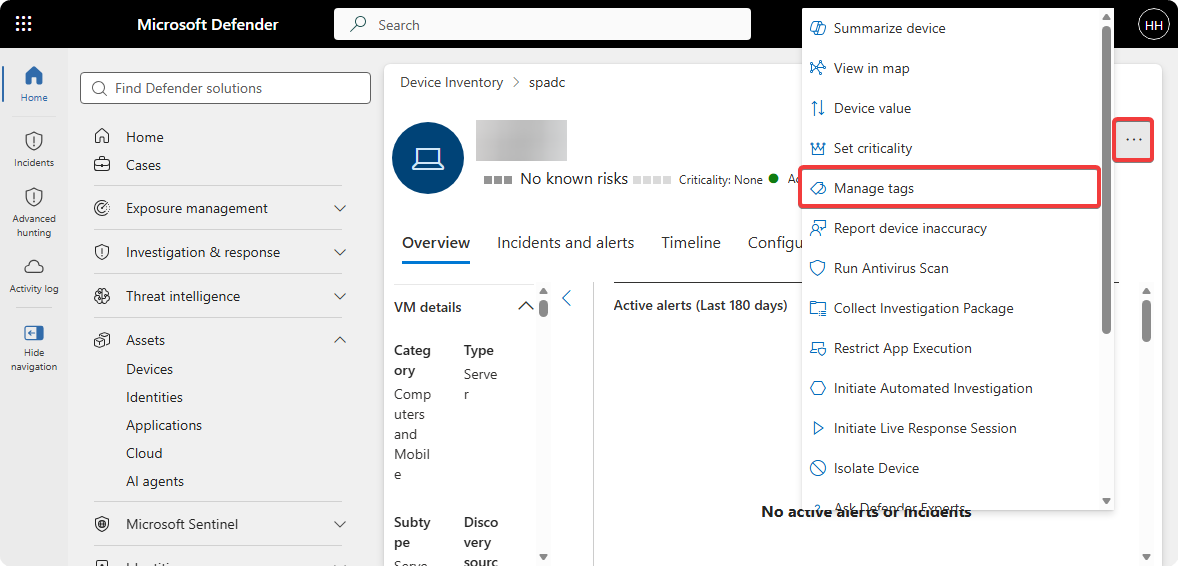Switch to the Overview tab
The height and width of the screenshot is (566, 1178).
tap(436, 243)
